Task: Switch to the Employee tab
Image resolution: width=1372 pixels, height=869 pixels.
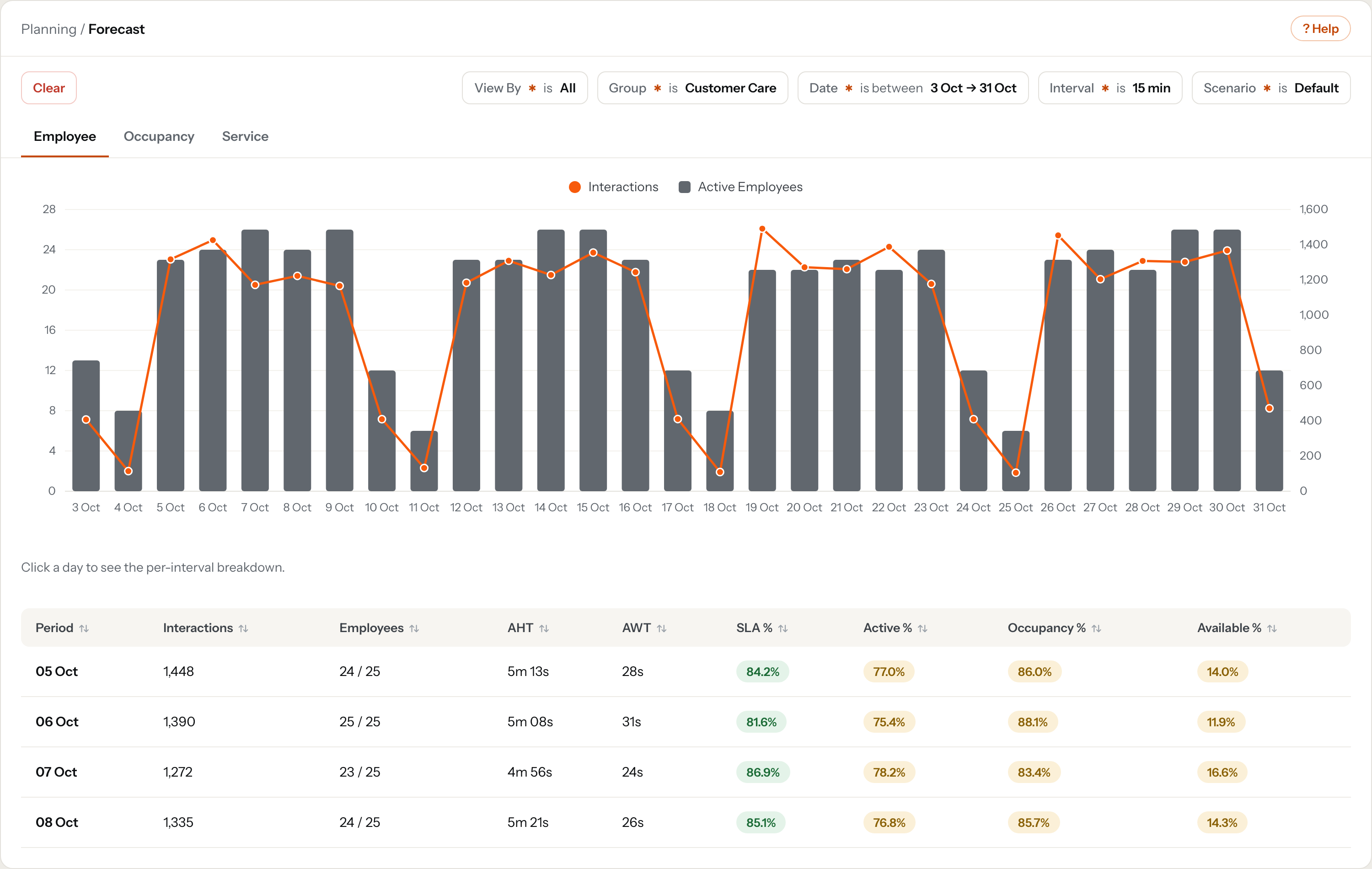Action: coord(65,137)
